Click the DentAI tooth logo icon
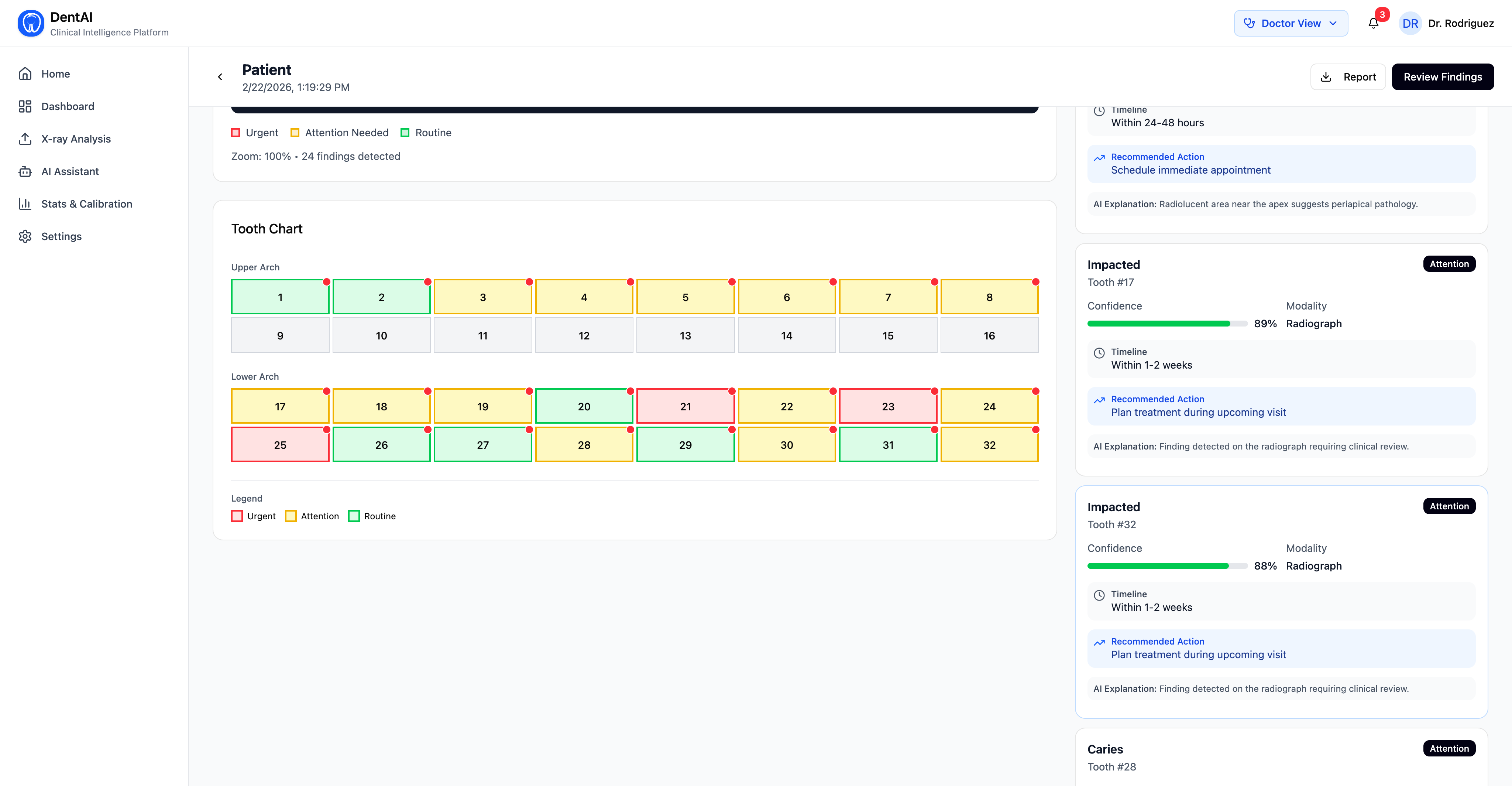Screen dimensions: 1512x786 (x=31, y=24)
